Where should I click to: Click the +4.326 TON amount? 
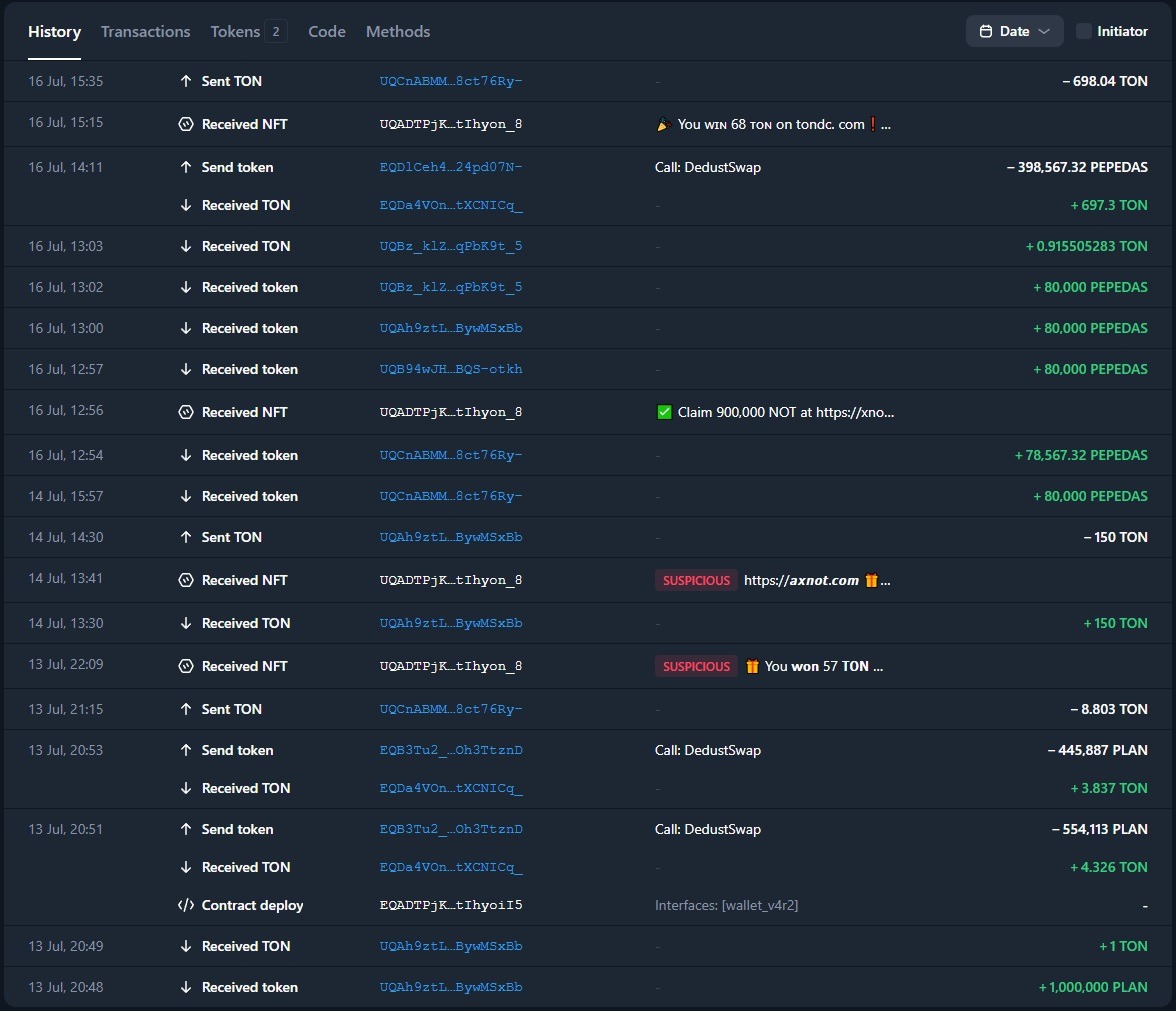coord(1108,867)
